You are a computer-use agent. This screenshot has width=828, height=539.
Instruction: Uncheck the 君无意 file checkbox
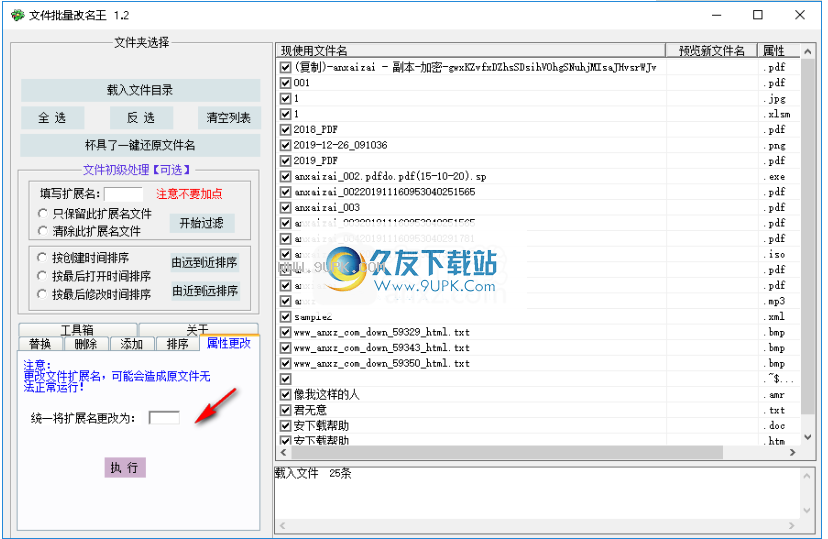(x=286, y=410)
